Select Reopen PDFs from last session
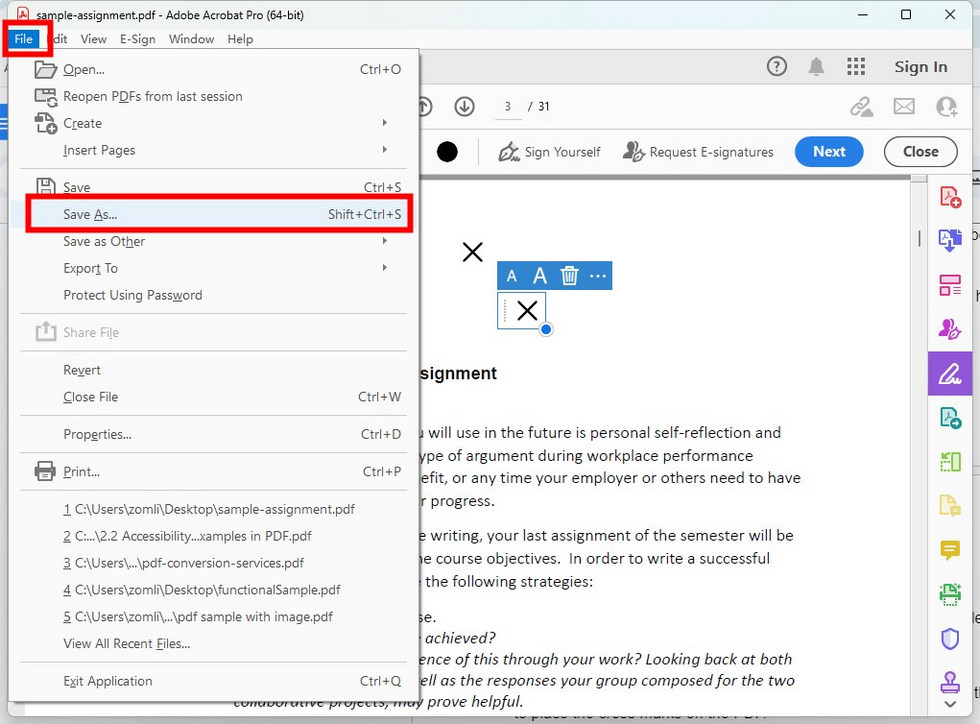The width and height of the screenshot is (980, 724). click(x=214, y=96)
